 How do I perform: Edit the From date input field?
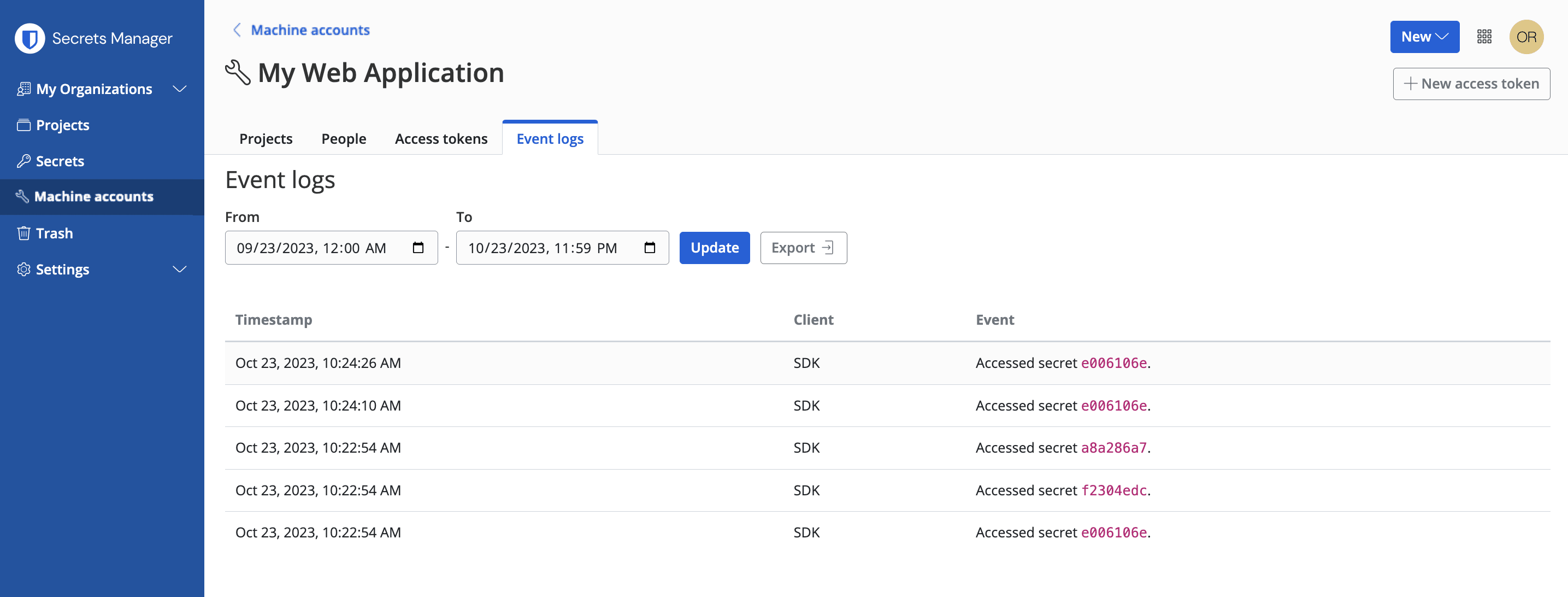[x=331, y=247]
